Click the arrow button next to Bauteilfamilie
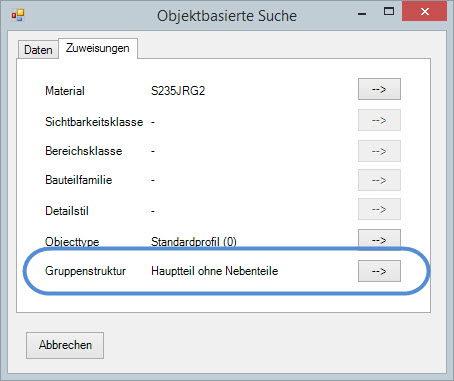 [379, 180]
